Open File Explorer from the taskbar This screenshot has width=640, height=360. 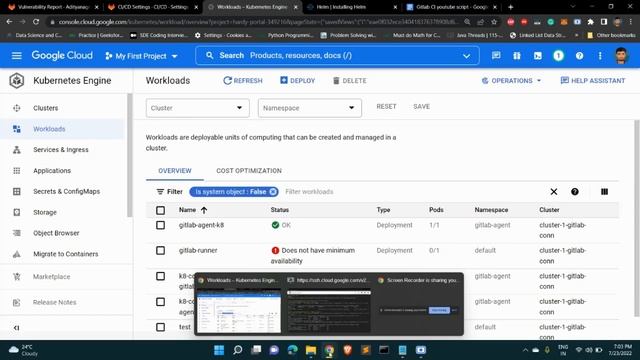pos(311,350)
